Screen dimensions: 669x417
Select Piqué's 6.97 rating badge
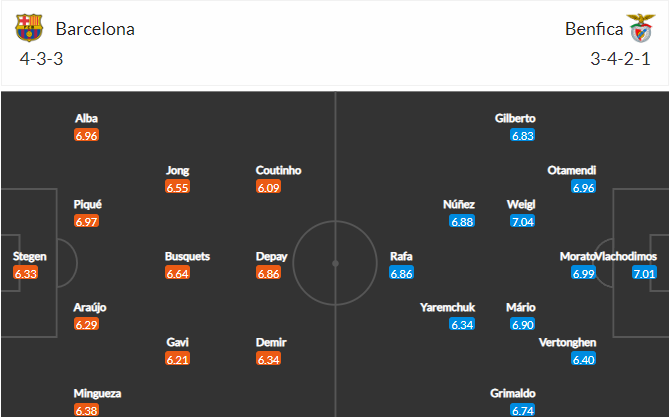click(x=87, y=221)
